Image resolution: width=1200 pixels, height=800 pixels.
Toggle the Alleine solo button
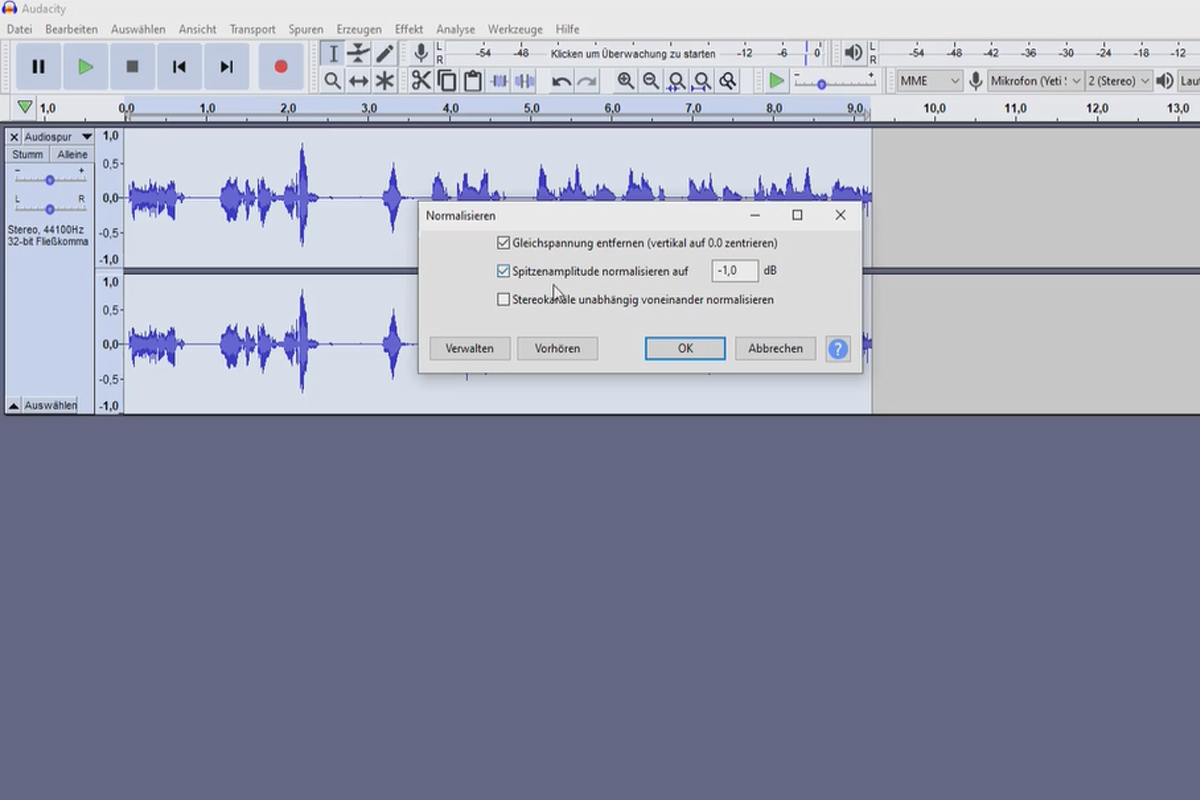72,155
